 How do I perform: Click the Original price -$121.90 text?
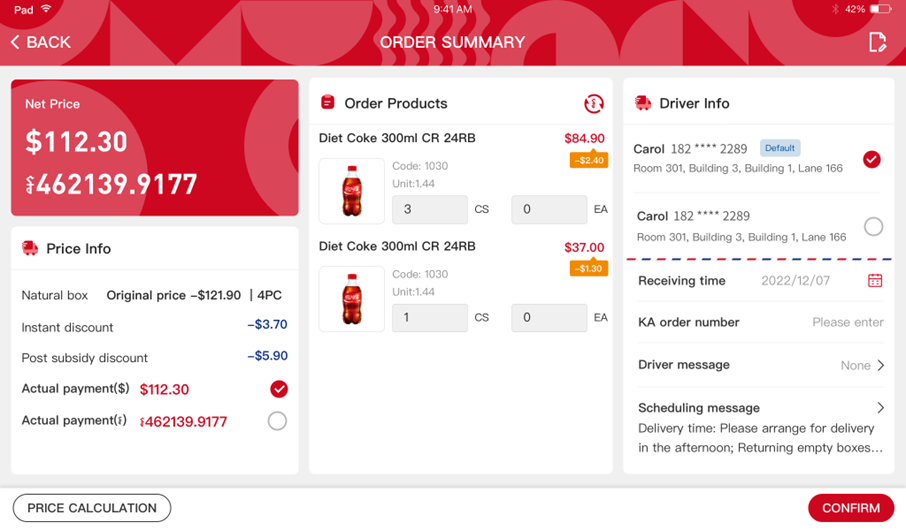click(x=173, y=295)
